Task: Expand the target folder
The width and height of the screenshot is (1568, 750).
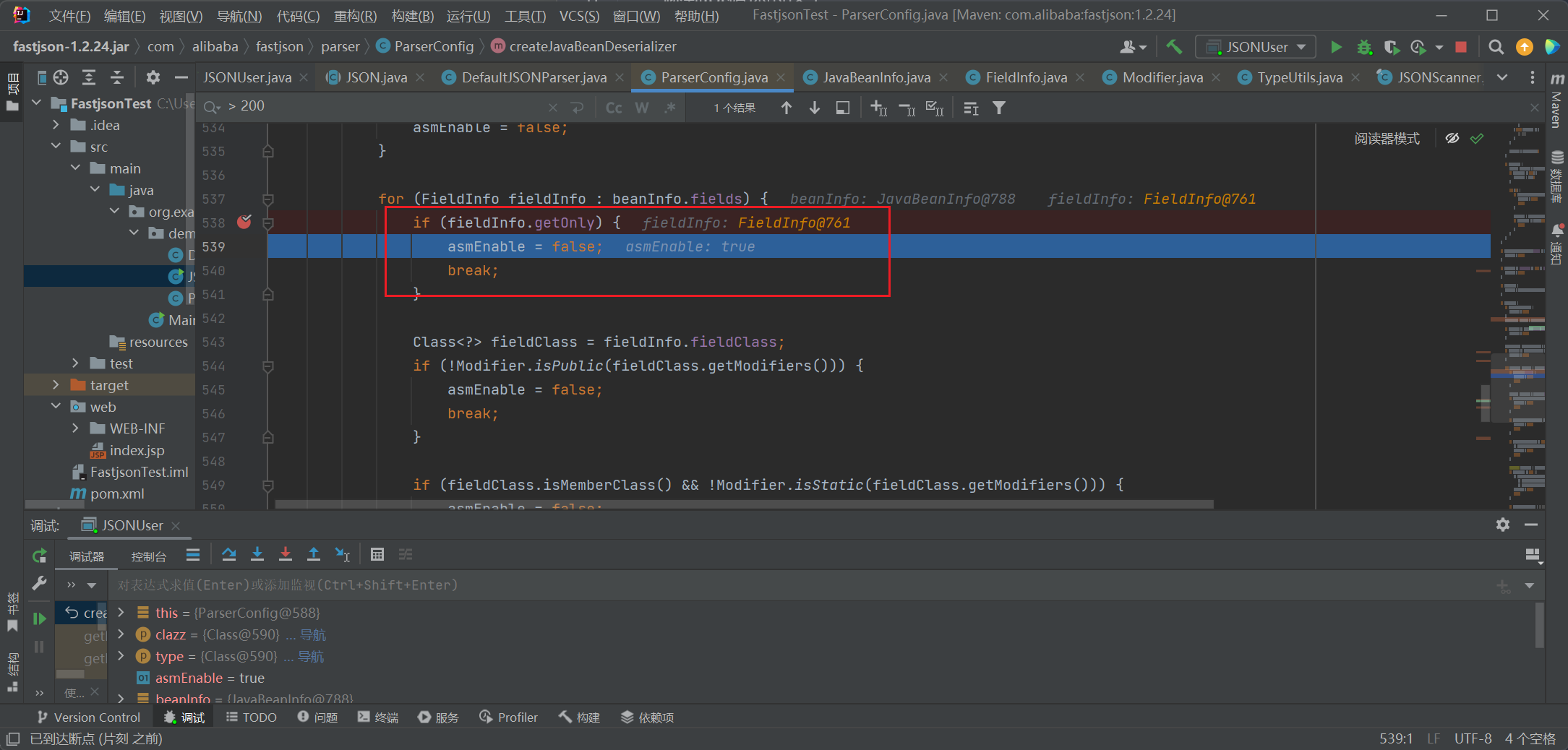Action: [56, 385]
